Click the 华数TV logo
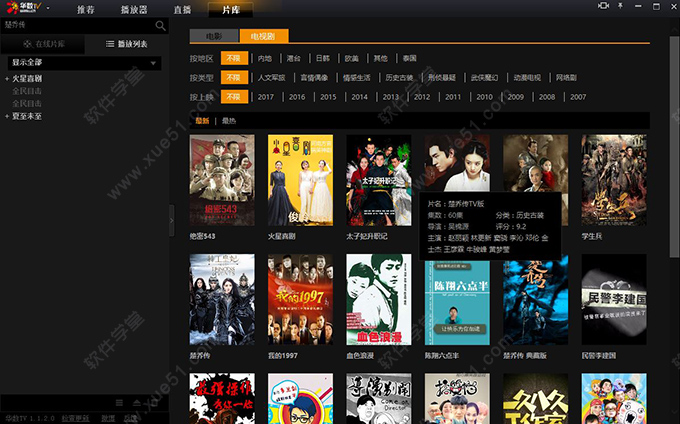The width and height of the screenshot is (680, 424). click(24, 8)
